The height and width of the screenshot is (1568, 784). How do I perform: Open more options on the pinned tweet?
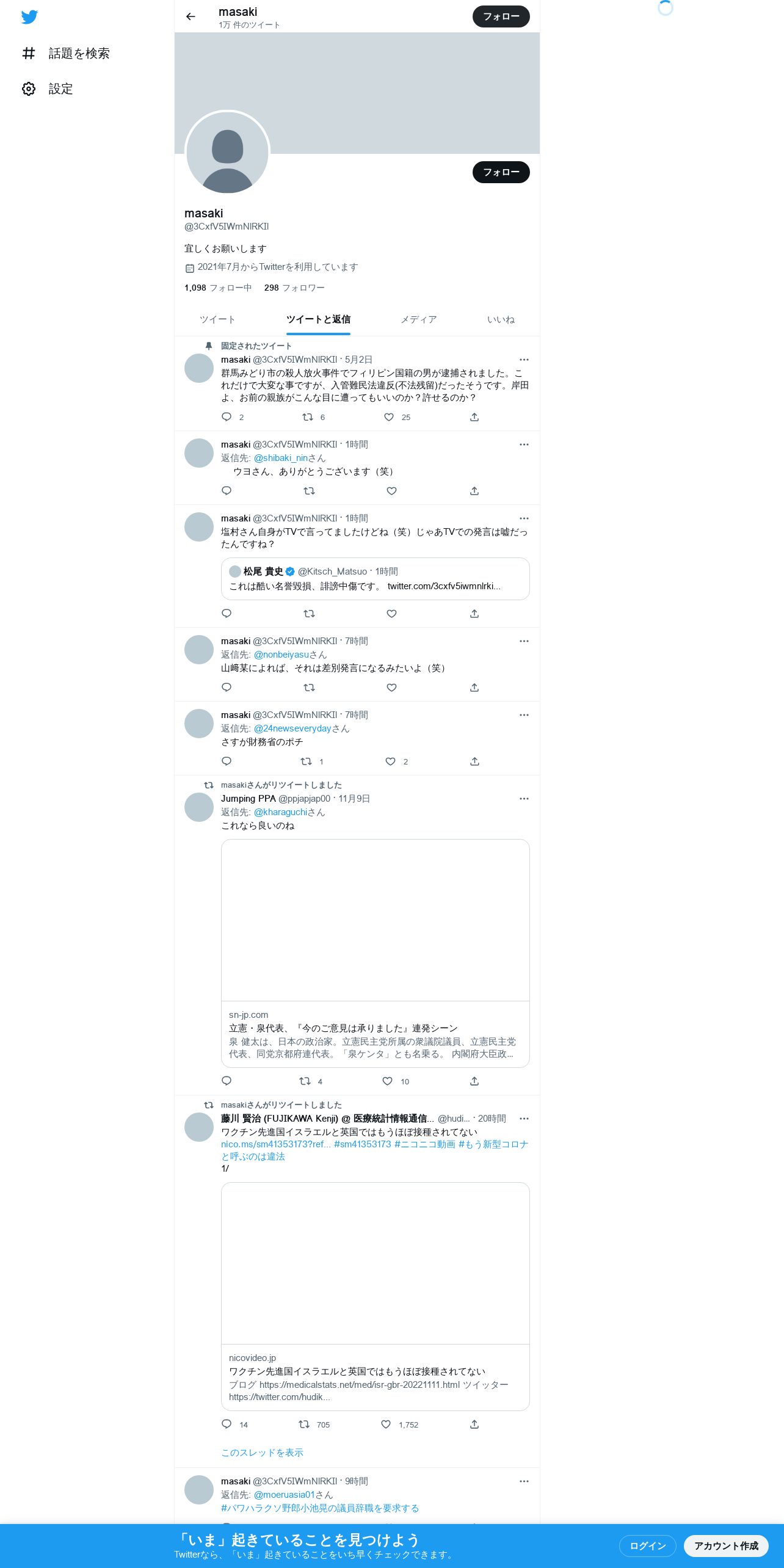[524, 360]
